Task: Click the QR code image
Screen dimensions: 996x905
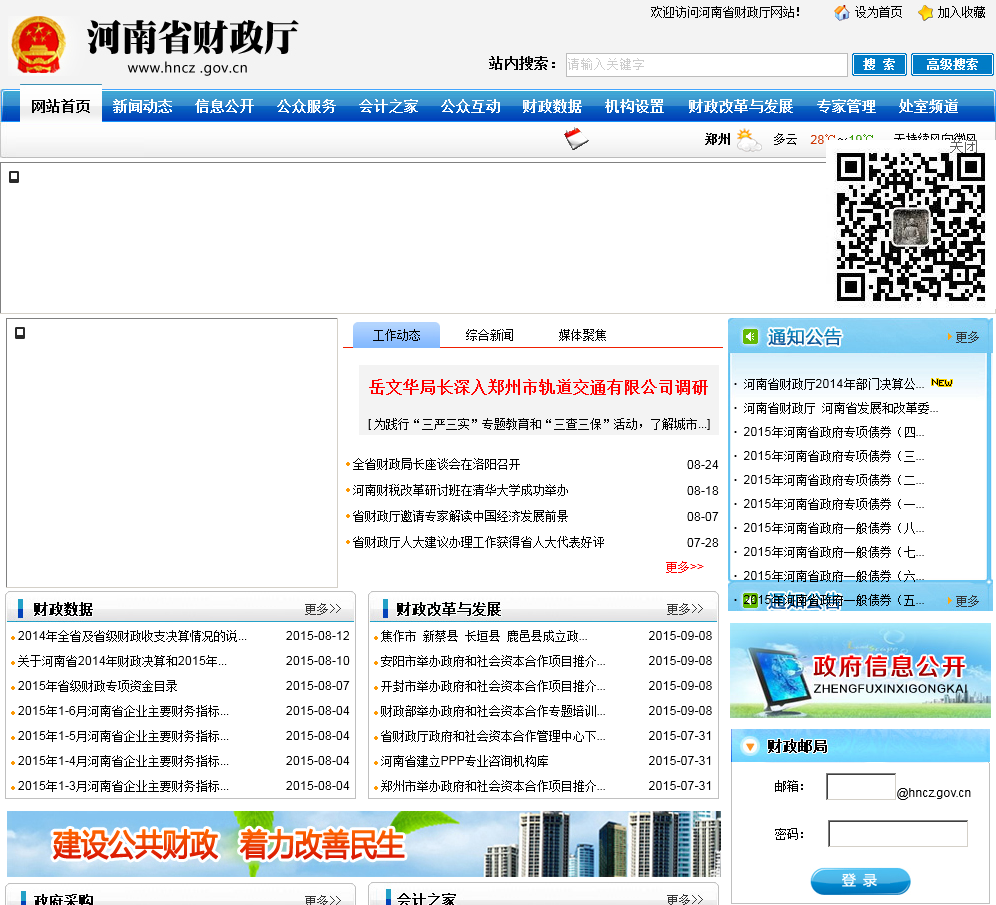Action: coord(910,227)
